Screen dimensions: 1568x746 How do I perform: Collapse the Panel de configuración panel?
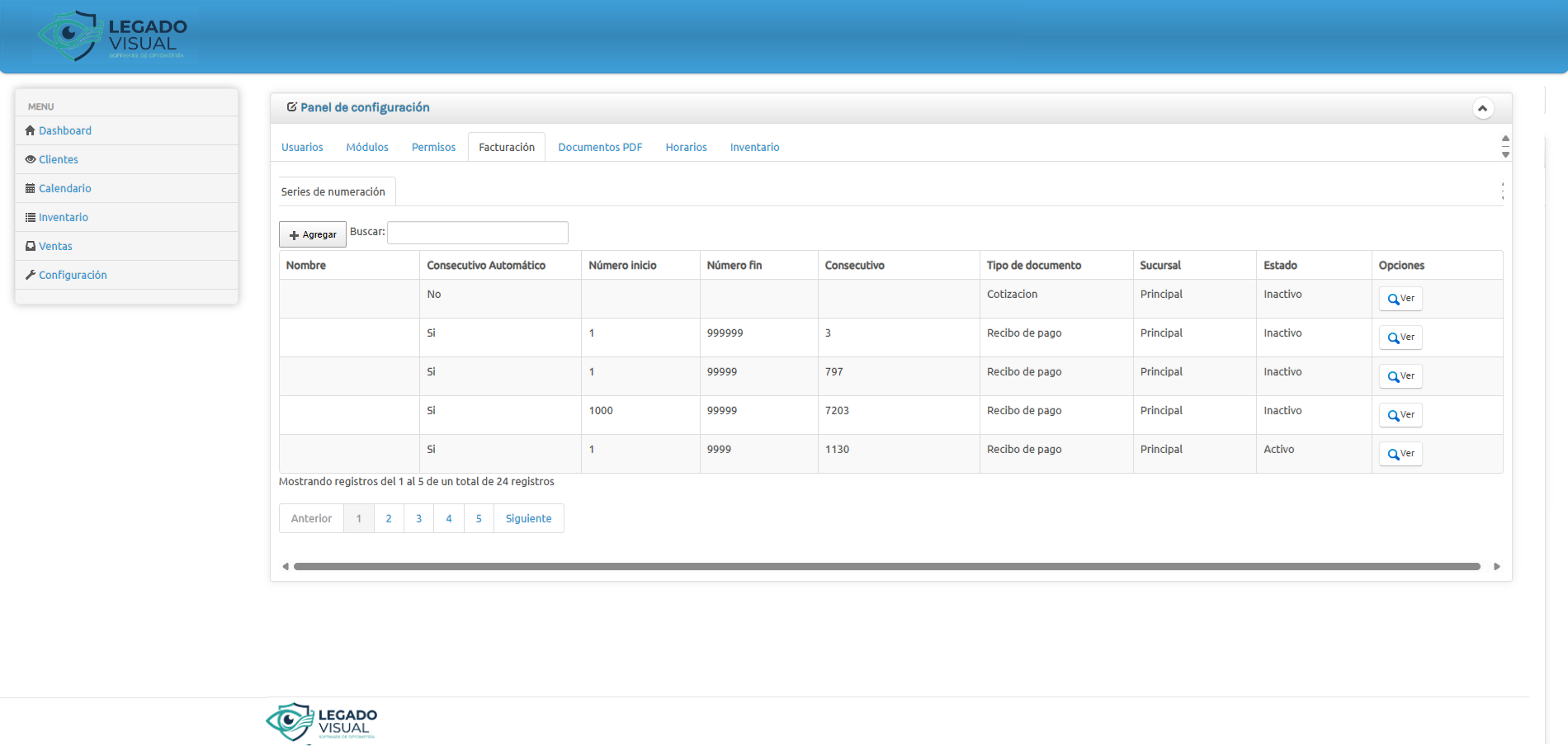(1482, 108)
